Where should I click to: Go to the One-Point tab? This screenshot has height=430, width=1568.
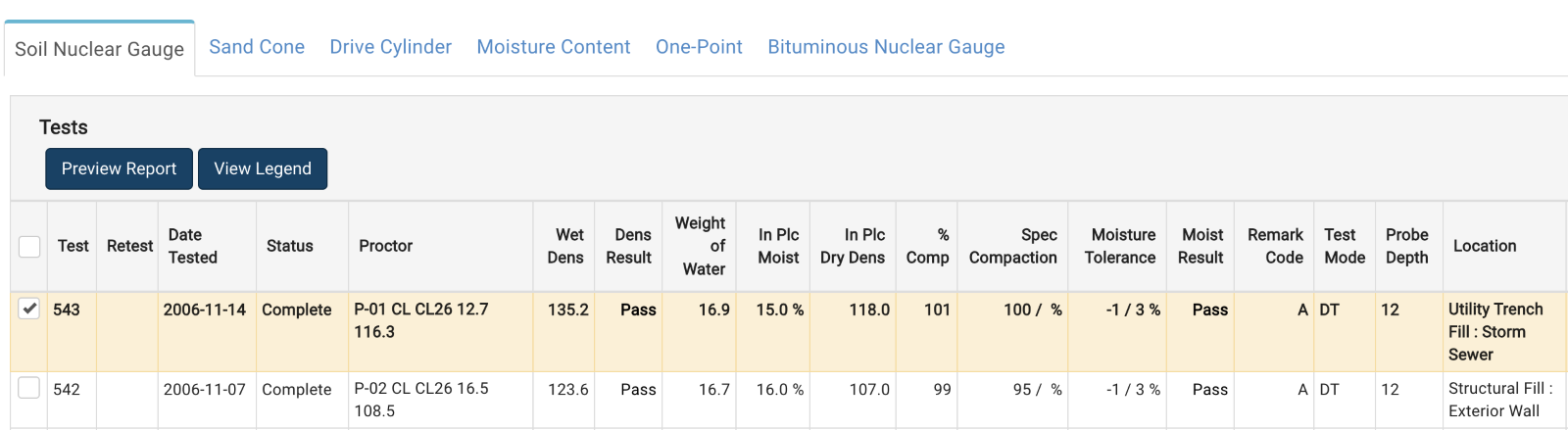pyautogui.click(x=699, y=47)
